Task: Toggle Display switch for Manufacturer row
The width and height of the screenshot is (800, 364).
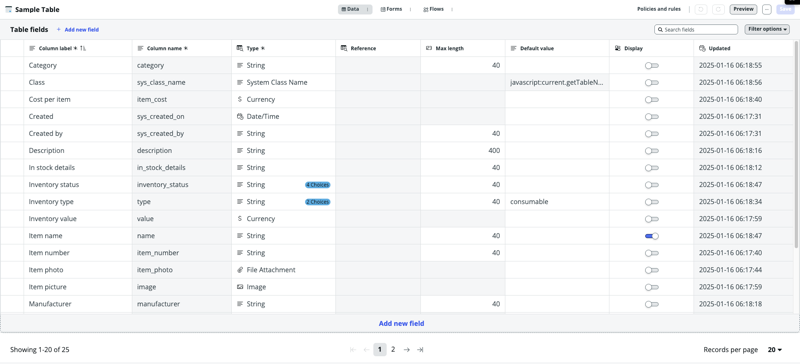Action: pos(652,304)
